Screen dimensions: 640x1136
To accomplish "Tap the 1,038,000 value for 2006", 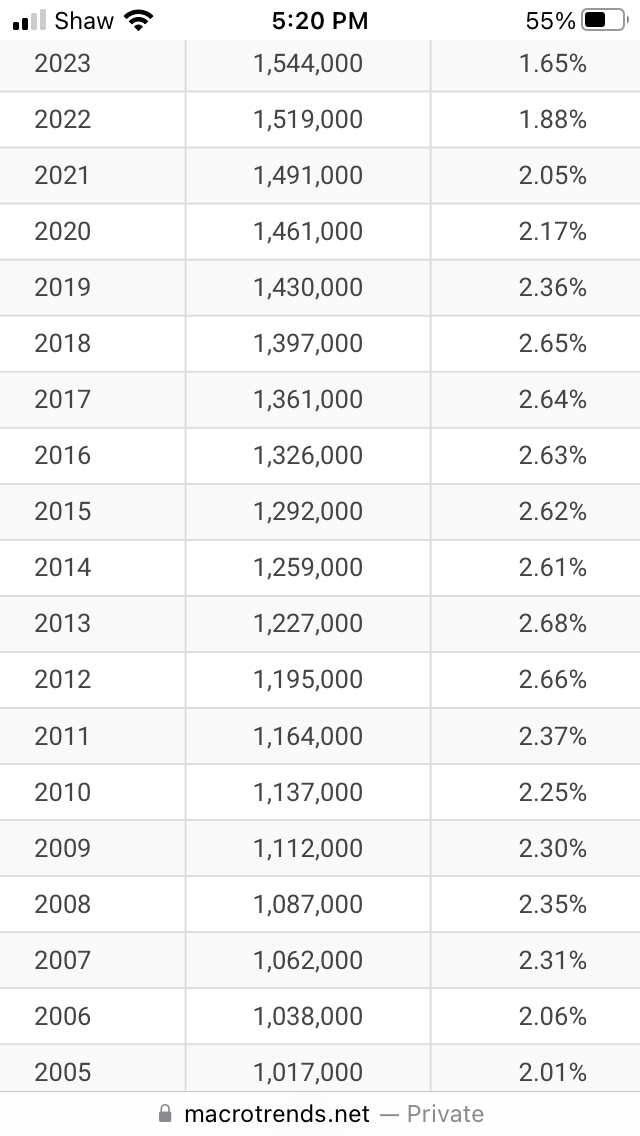I will tap(308, 1016).
